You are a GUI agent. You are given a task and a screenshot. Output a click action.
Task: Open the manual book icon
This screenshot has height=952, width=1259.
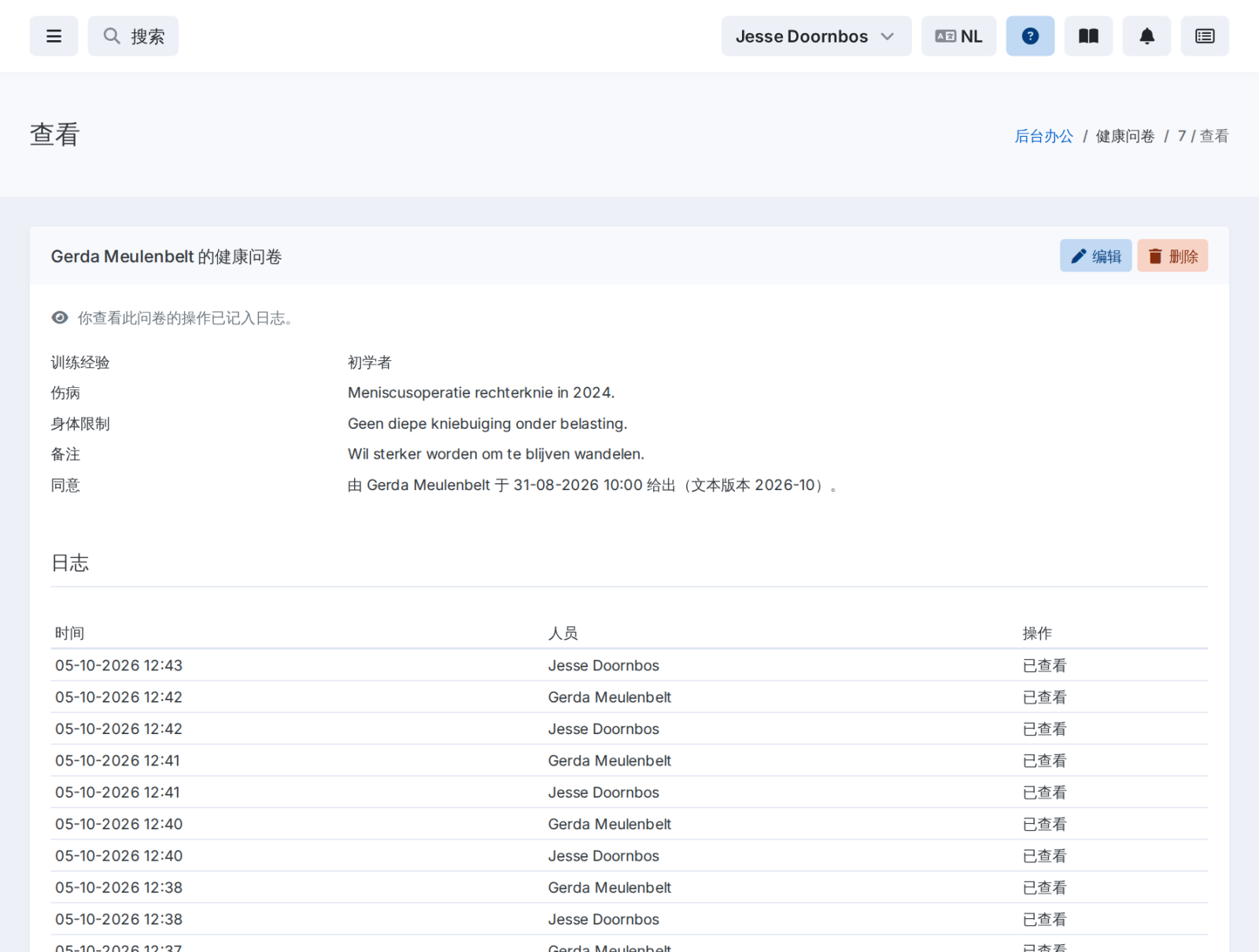click(1088, 36)
